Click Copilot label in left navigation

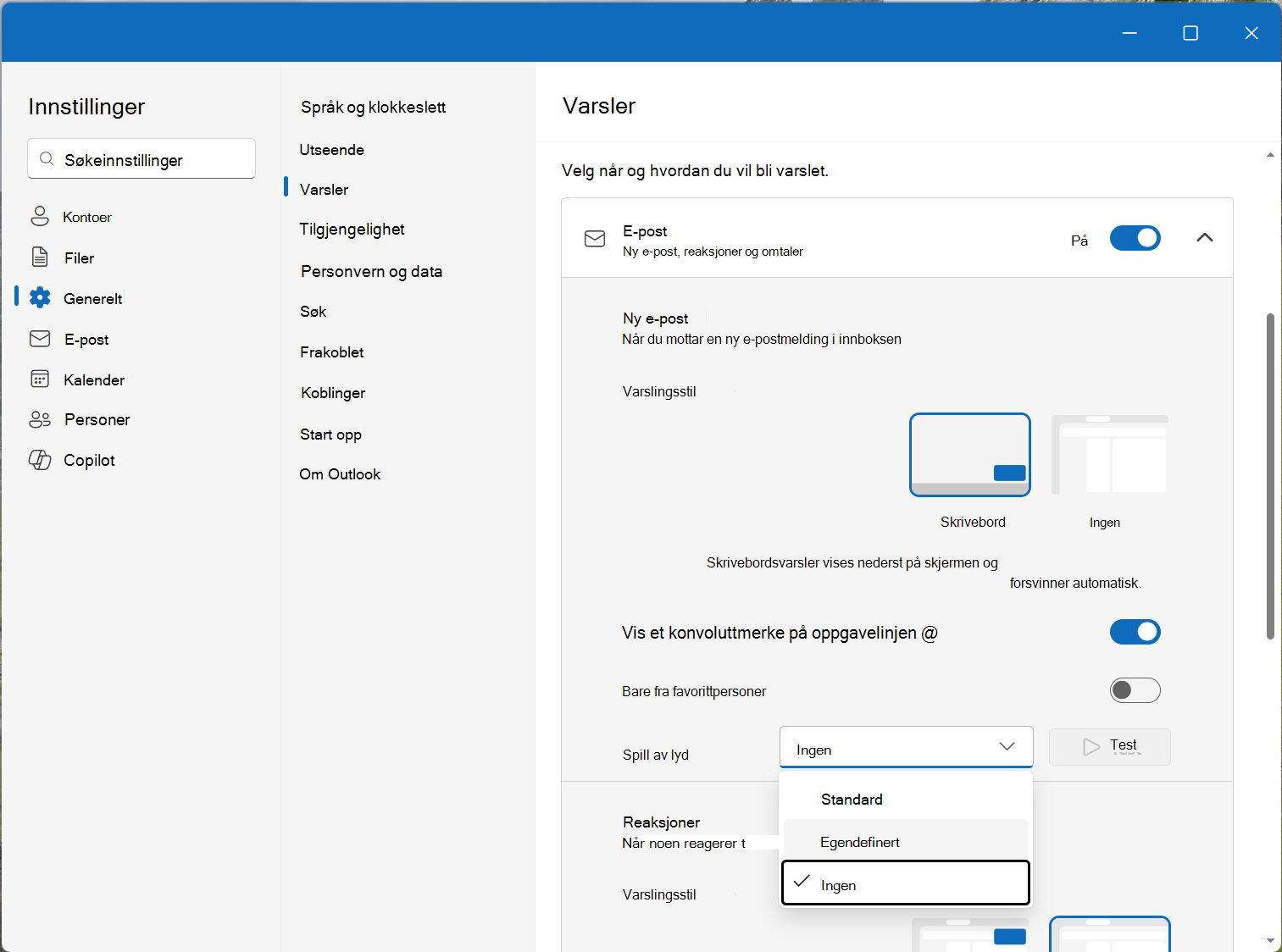click(x=89, y=461)
